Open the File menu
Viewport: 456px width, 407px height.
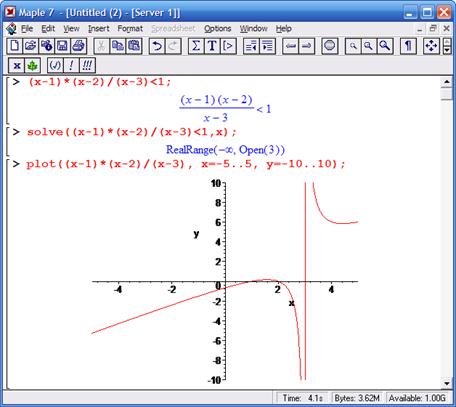click(x=27, y=29)
